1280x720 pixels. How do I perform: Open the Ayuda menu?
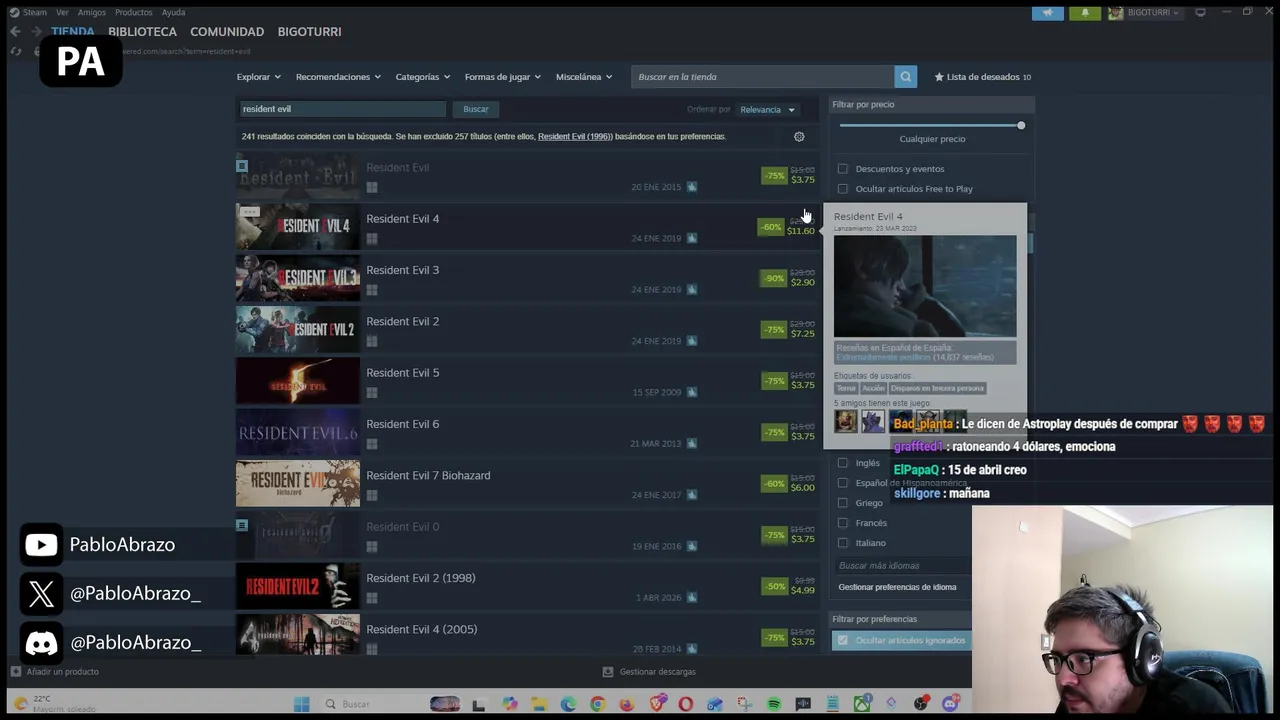pos(173,13)
